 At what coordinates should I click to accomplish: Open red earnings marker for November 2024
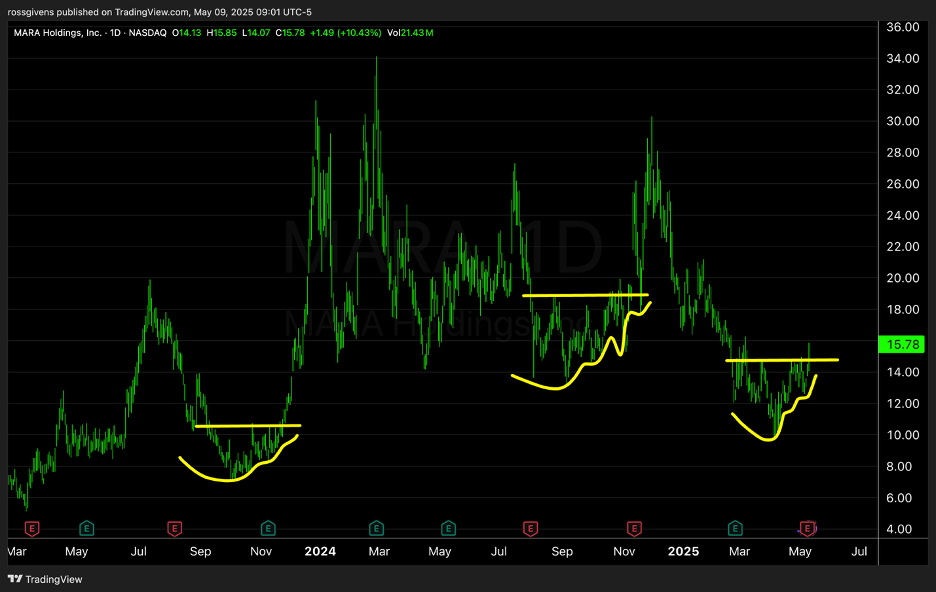coord(634,528)
